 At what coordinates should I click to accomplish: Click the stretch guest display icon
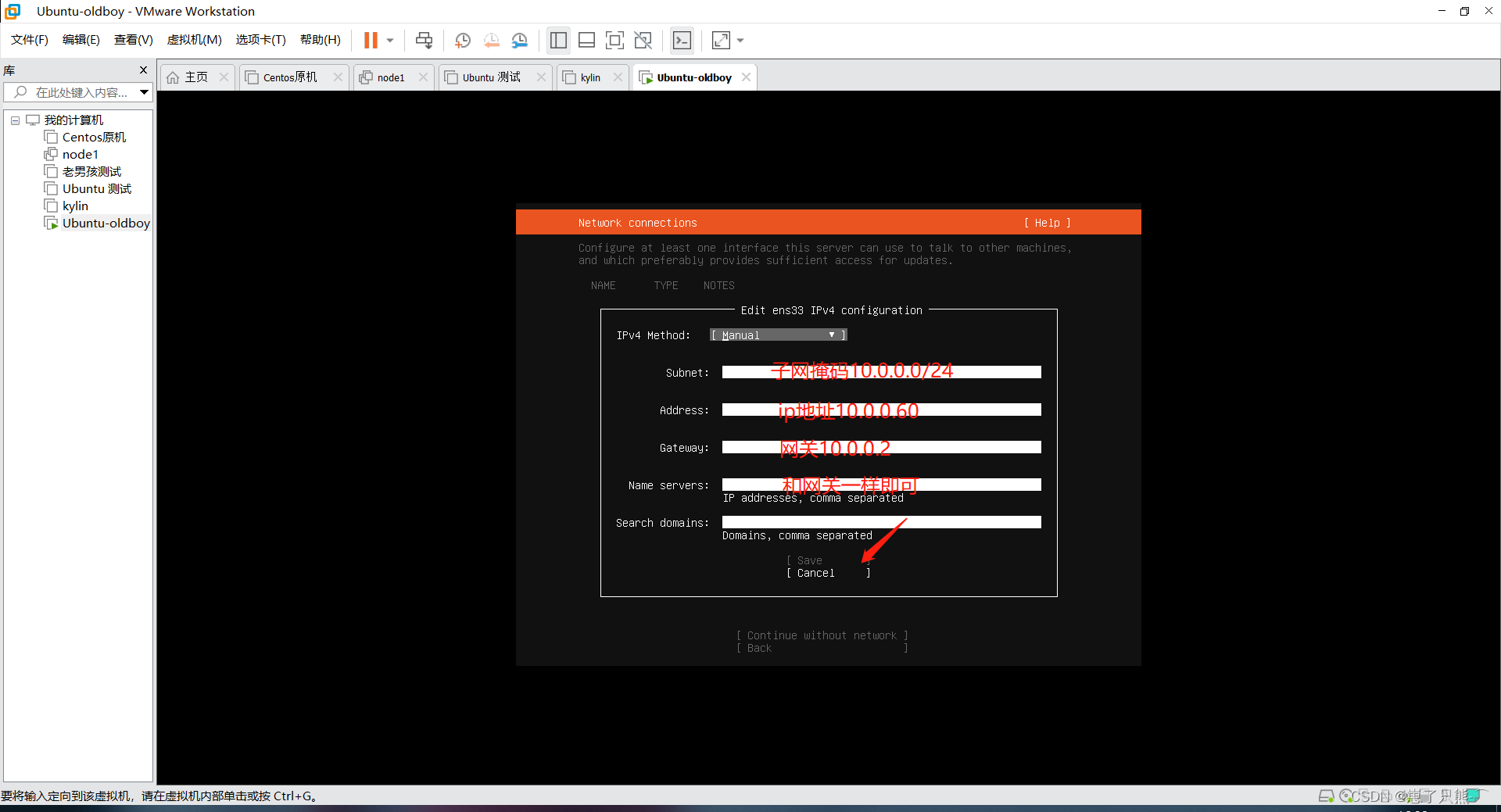pos(721,40)
